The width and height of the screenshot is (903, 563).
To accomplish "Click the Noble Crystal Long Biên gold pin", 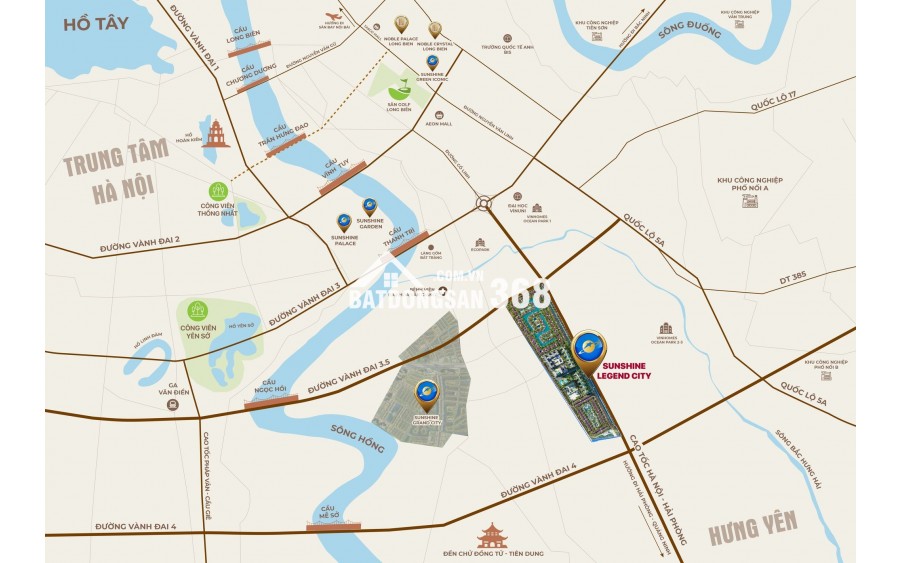I will click(x=435, y=30).
